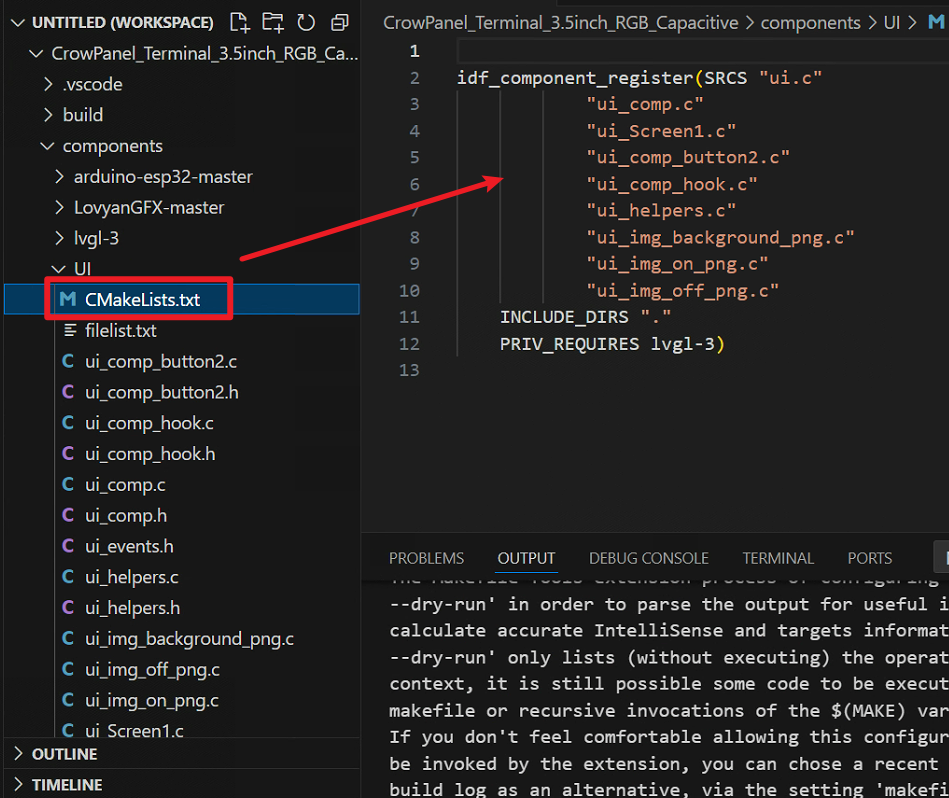The width and height of the screenshot is (949, 798).
Task: Refresh the explorer with the refresh icon
Action: tap(306, 23)
